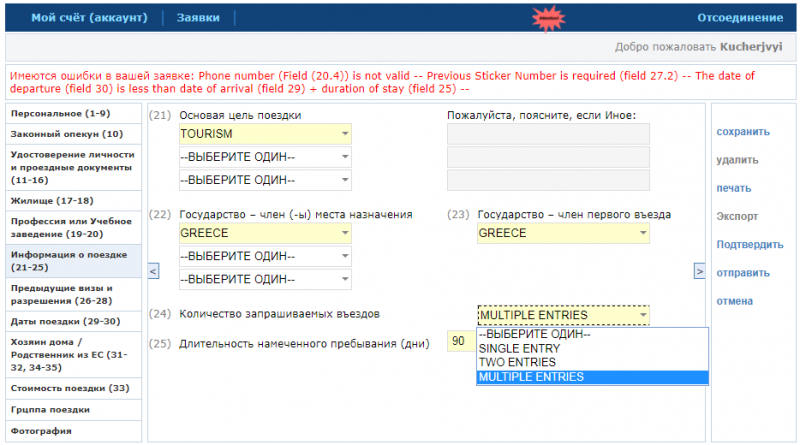Click the red starburst badge icon
The width and height of the screenshot is (800, 445).
546,17
